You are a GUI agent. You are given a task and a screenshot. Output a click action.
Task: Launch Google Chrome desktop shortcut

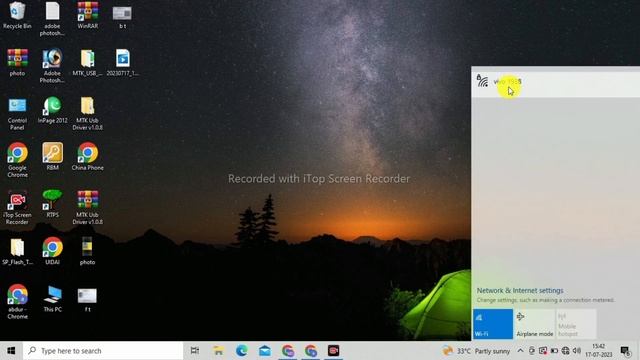[x=17, y=160]
